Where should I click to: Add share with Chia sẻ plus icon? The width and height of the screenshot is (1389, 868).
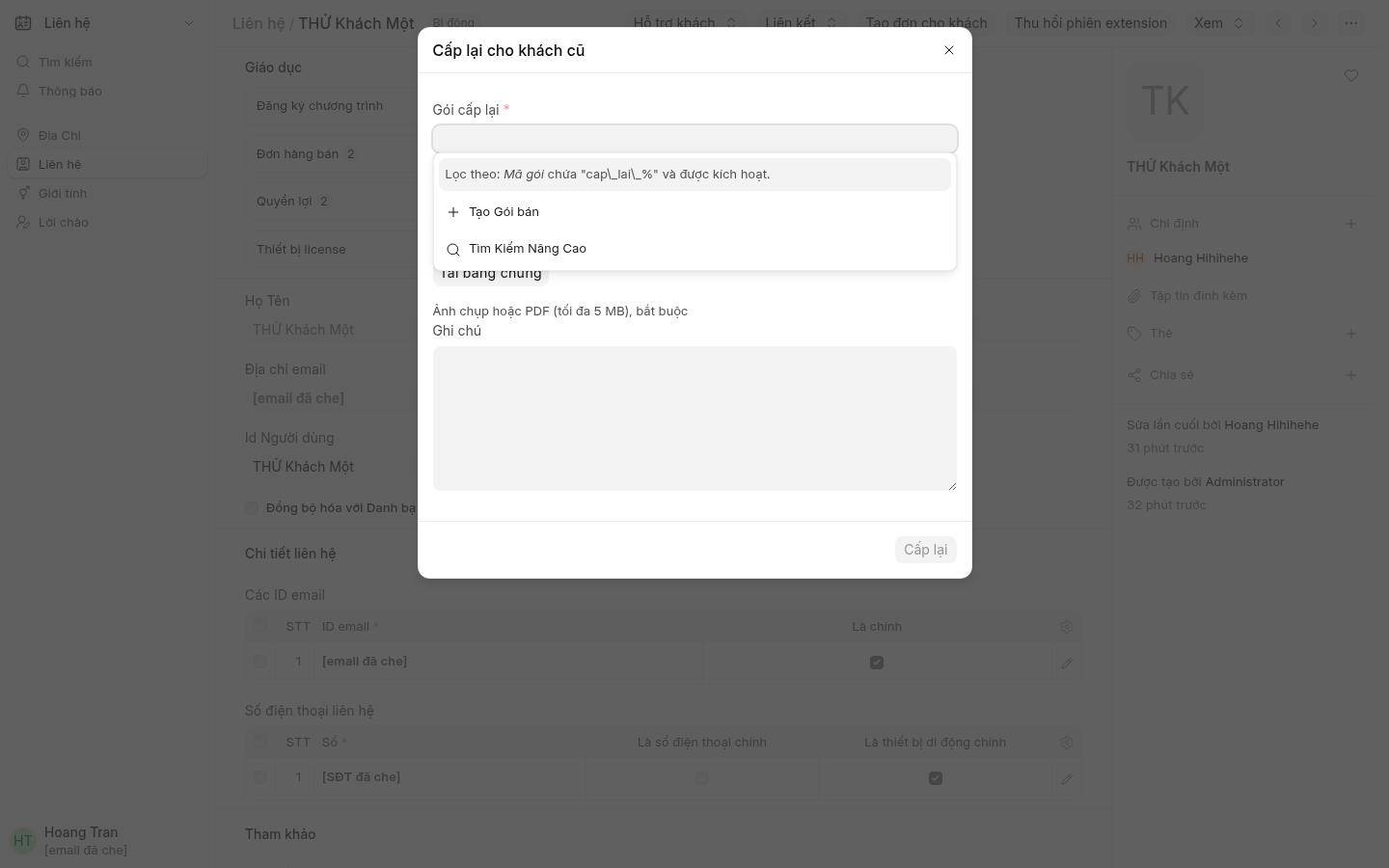click(x=1351, y=375)
